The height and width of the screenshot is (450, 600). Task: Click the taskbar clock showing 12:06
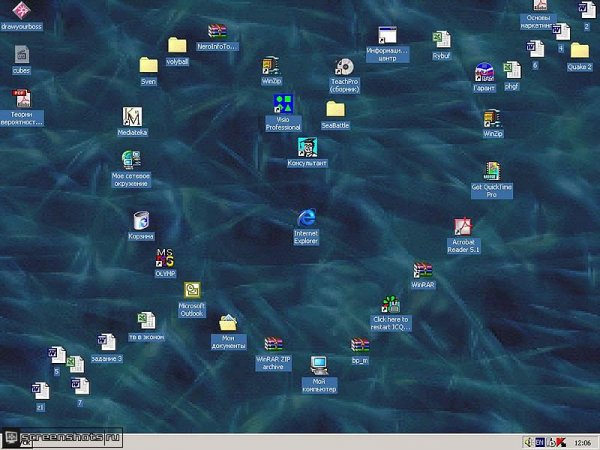(583, 441)
